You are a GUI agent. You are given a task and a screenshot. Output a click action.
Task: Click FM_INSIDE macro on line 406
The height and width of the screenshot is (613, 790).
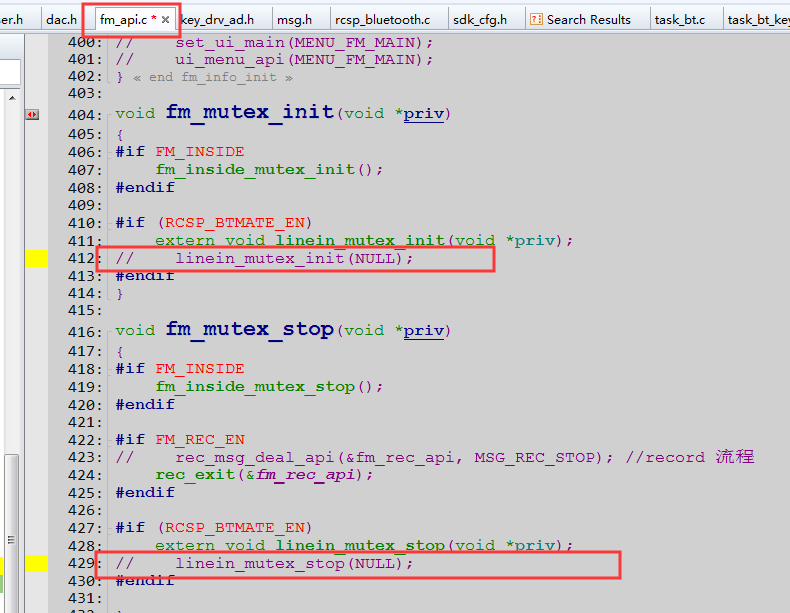[x=200, y=152]
